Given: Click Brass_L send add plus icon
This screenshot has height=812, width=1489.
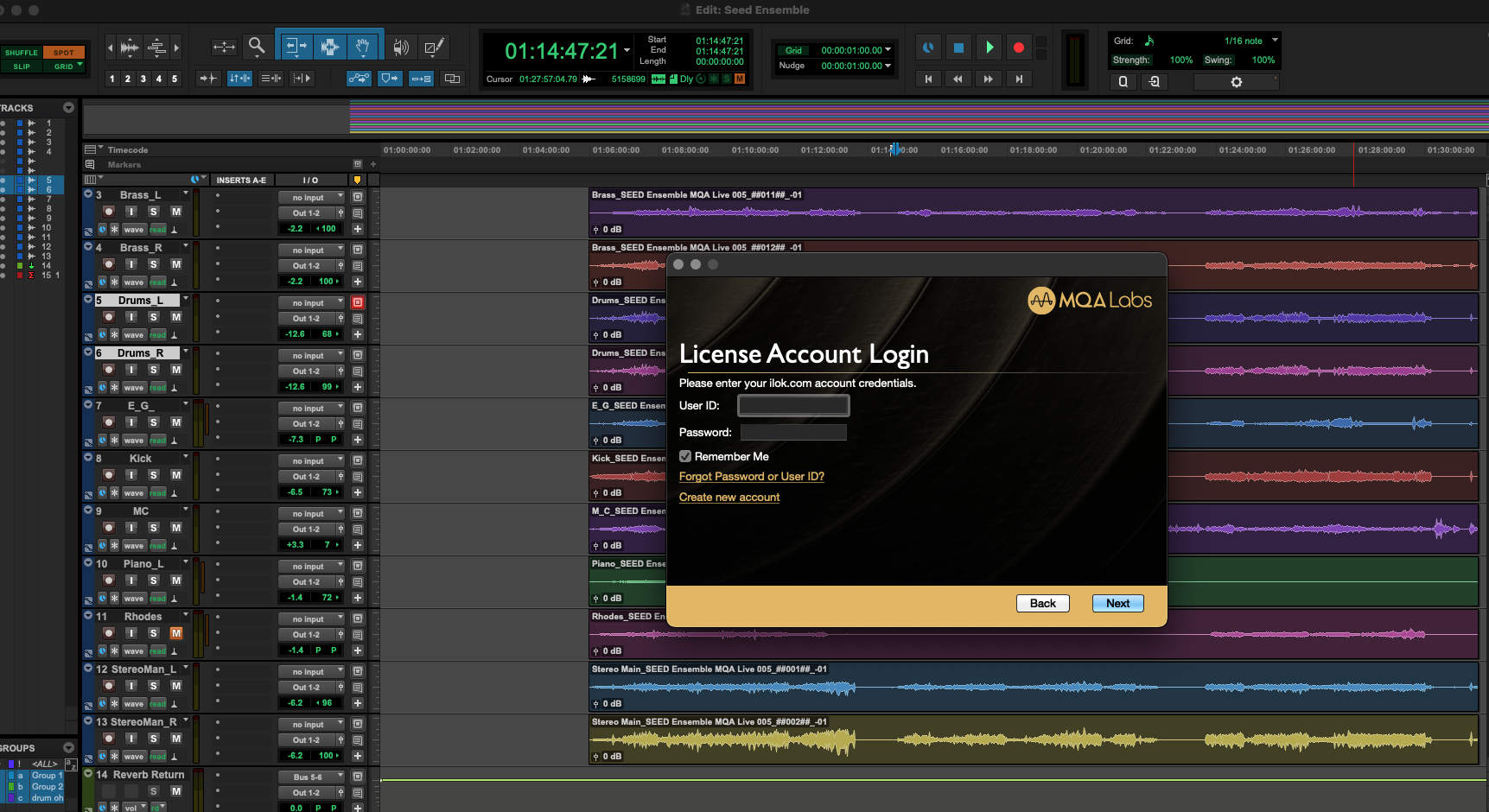Looking at the screenshot, I should click(358, 229).
